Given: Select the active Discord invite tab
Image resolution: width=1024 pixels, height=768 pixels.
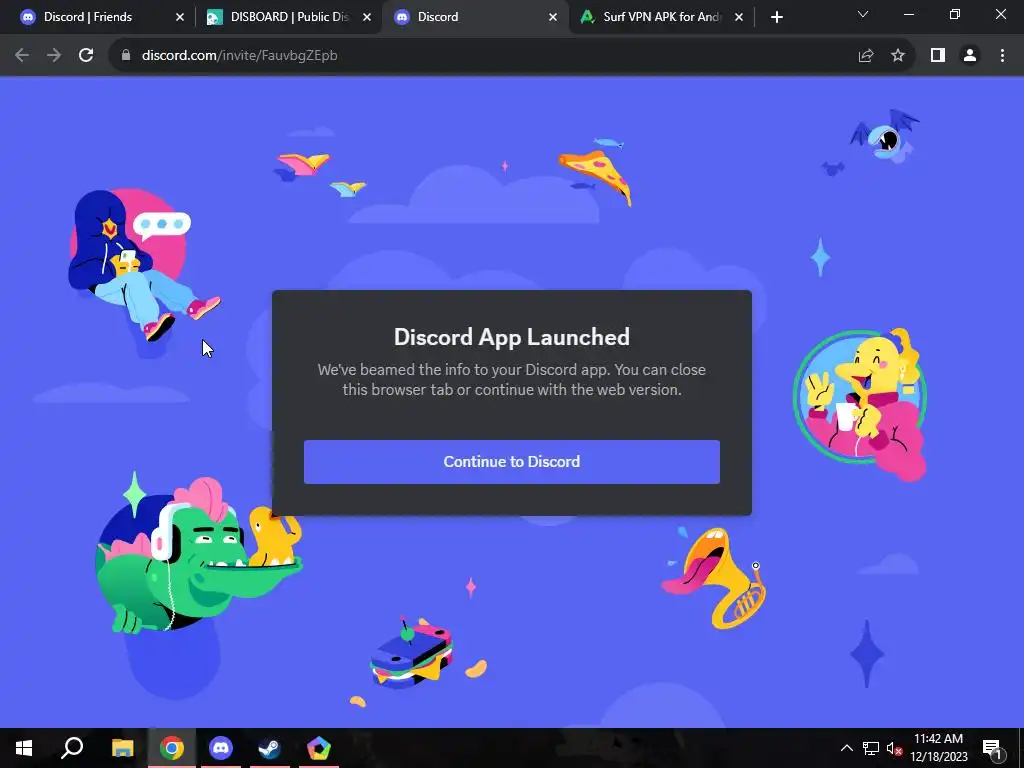Looking at the screenshot, I should [x=475, y=17].
